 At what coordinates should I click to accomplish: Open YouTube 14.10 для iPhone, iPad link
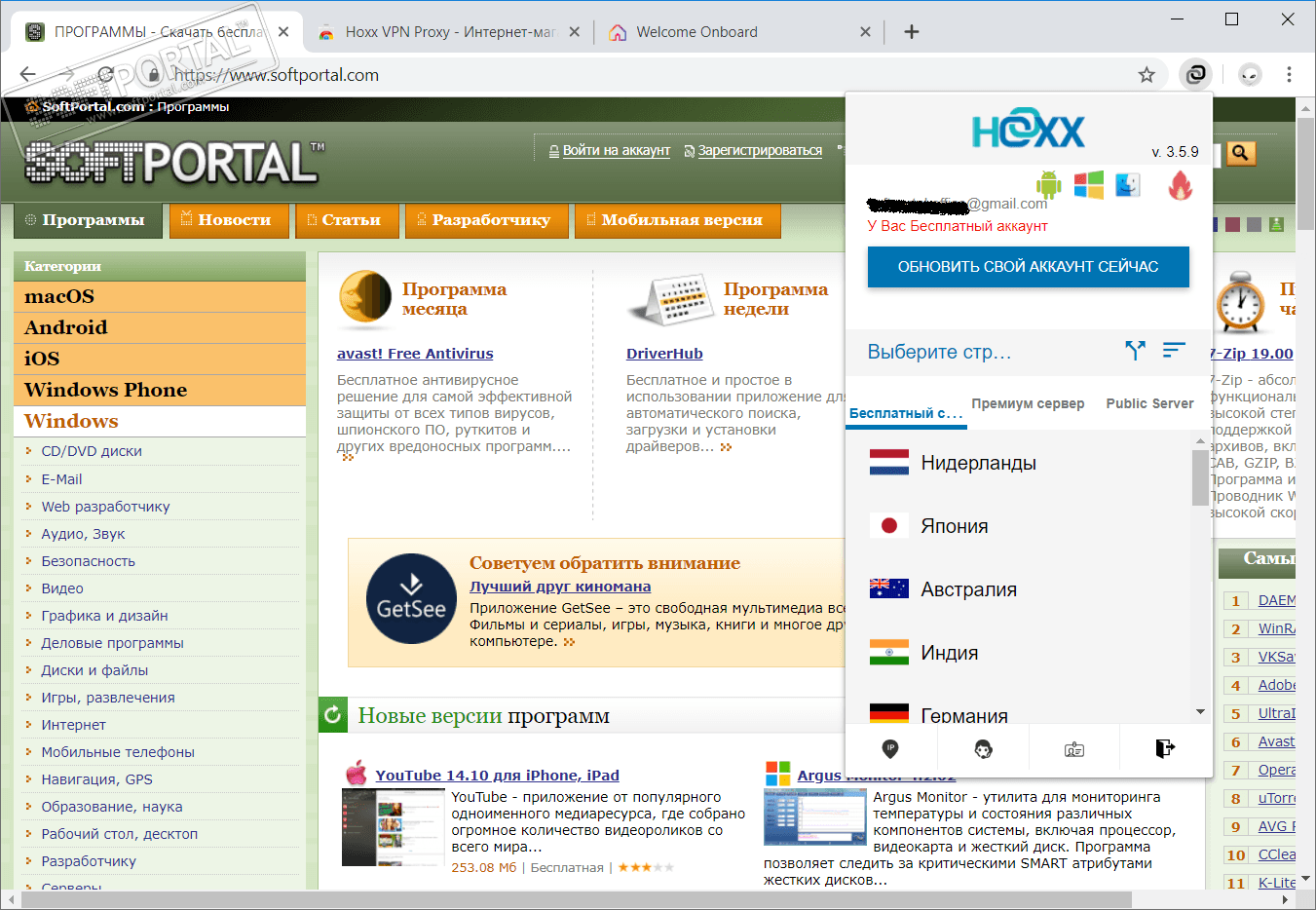[x=497, y=776]
